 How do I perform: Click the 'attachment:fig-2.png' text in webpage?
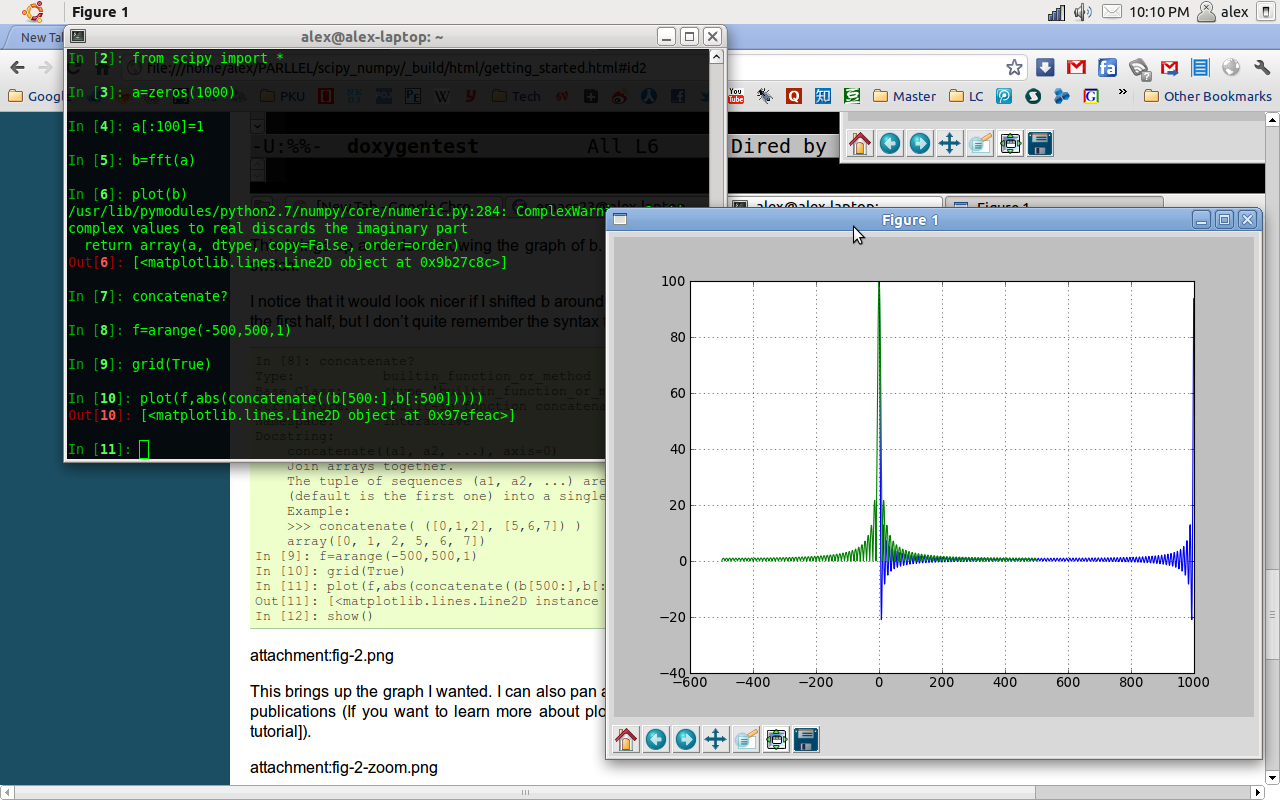pos(322,656)
